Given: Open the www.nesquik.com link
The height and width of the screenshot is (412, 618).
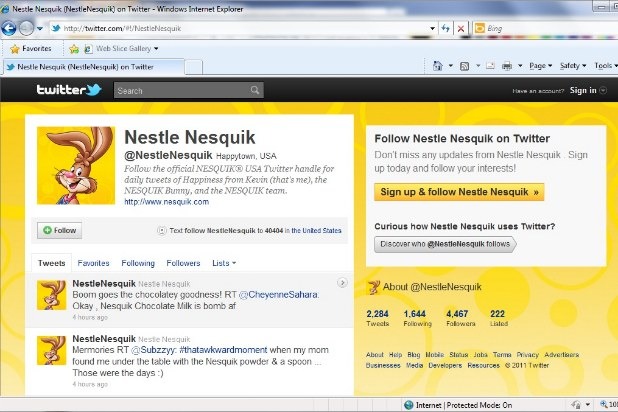Looking at the screenshot, I should [x=166, y=201].
